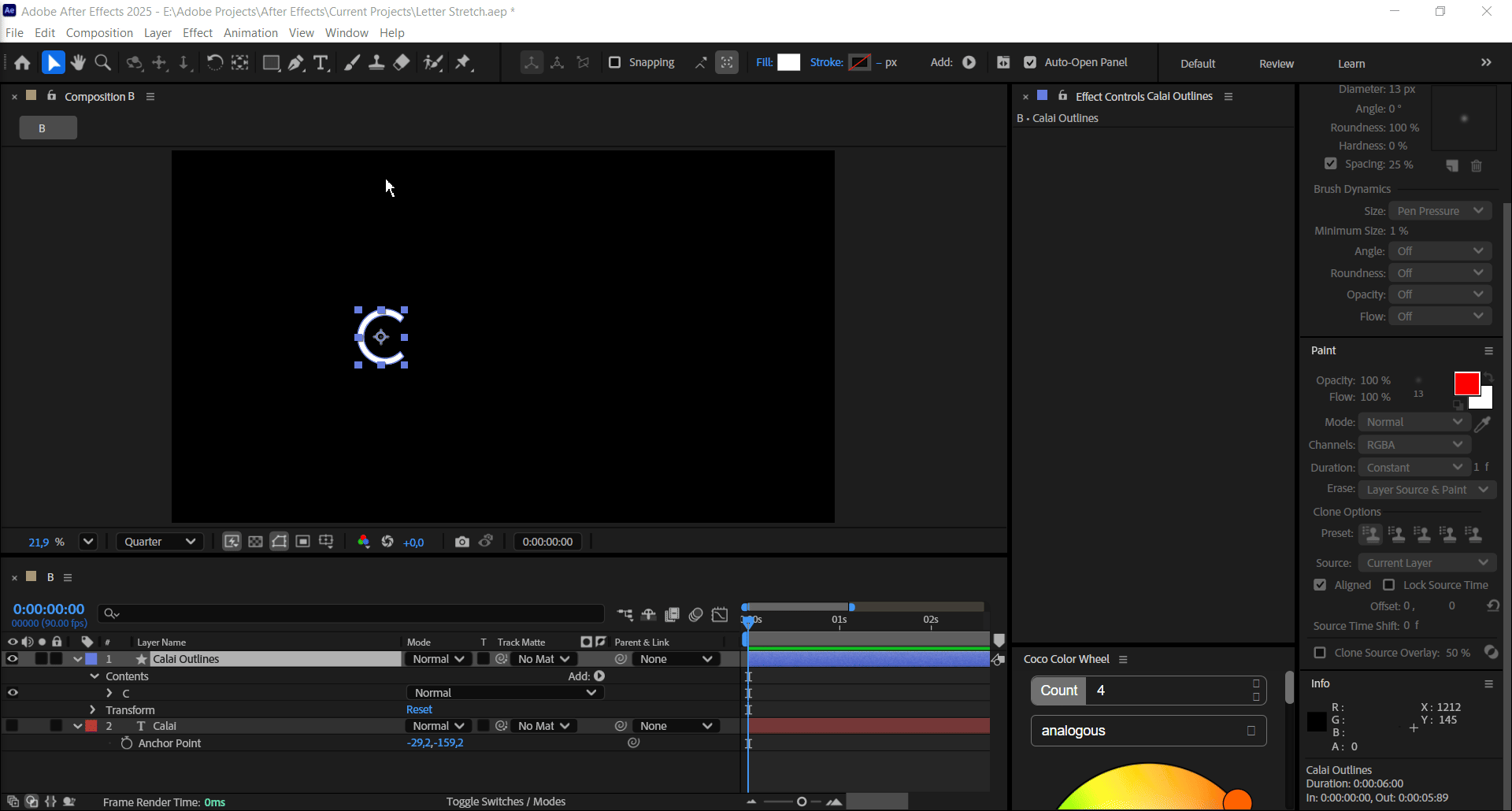Select the Pen tool
Image resolution: width=1512 pixels, height=811 pixels.
pyautogui.click(x=296, y=63)
